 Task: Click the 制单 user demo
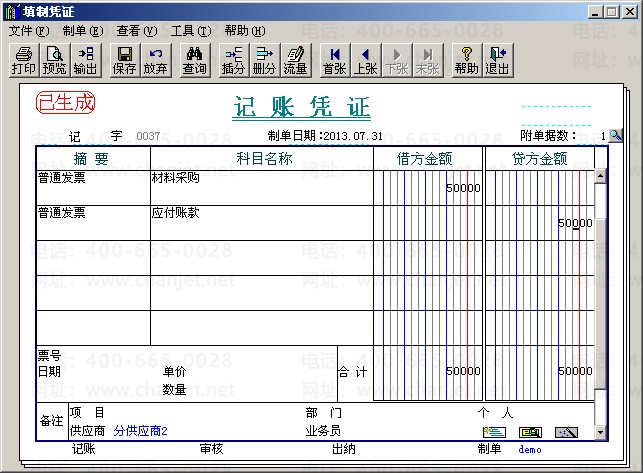[x=529, y=450]
